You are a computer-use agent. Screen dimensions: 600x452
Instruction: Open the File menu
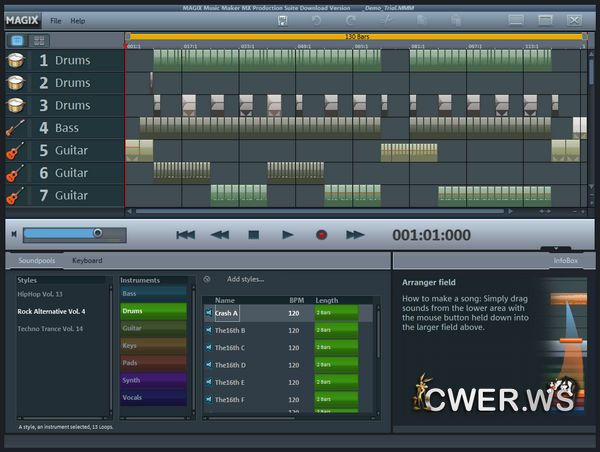[55, 20]
